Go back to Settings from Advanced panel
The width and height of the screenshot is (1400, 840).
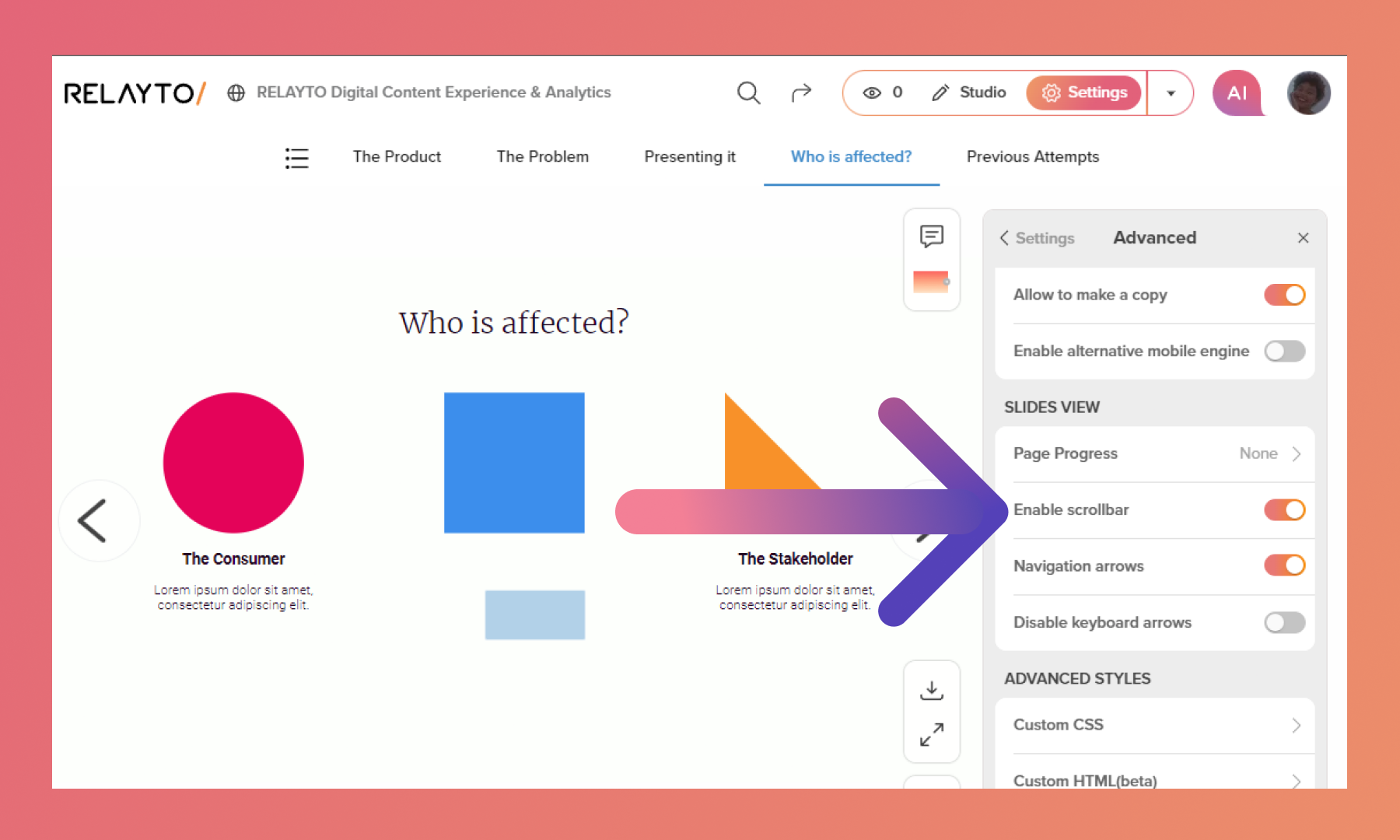point(1037,238)
